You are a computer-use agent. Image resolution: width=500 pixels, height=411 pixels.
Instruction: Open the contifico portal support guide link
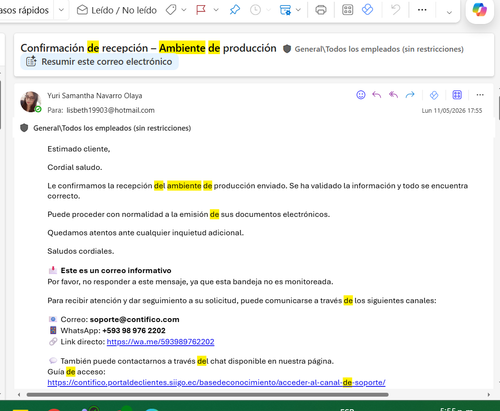(x=216, y=382)
